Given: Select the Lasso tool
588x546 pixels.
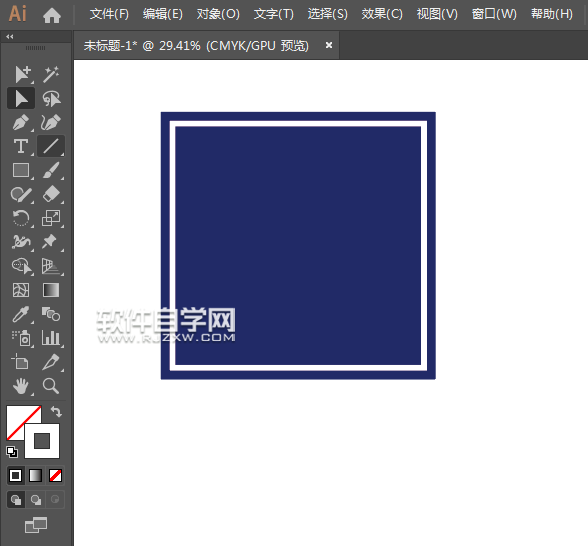Looking at the screenshot, I should coord(51,99).
